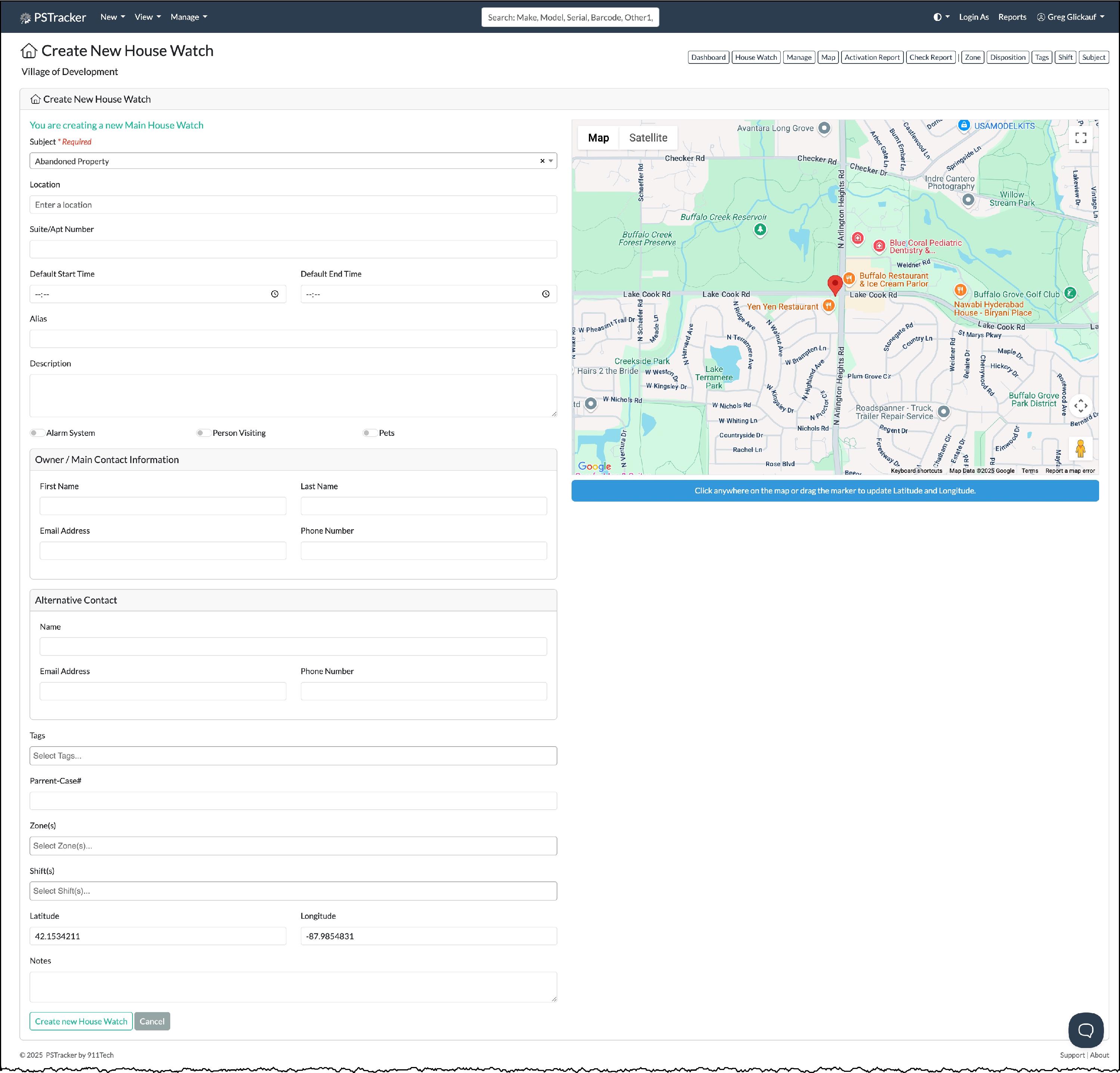Open the Greg Glickauf user dropdown
This screenshot has width=1120, height=1073.
tap(1070, 17)
